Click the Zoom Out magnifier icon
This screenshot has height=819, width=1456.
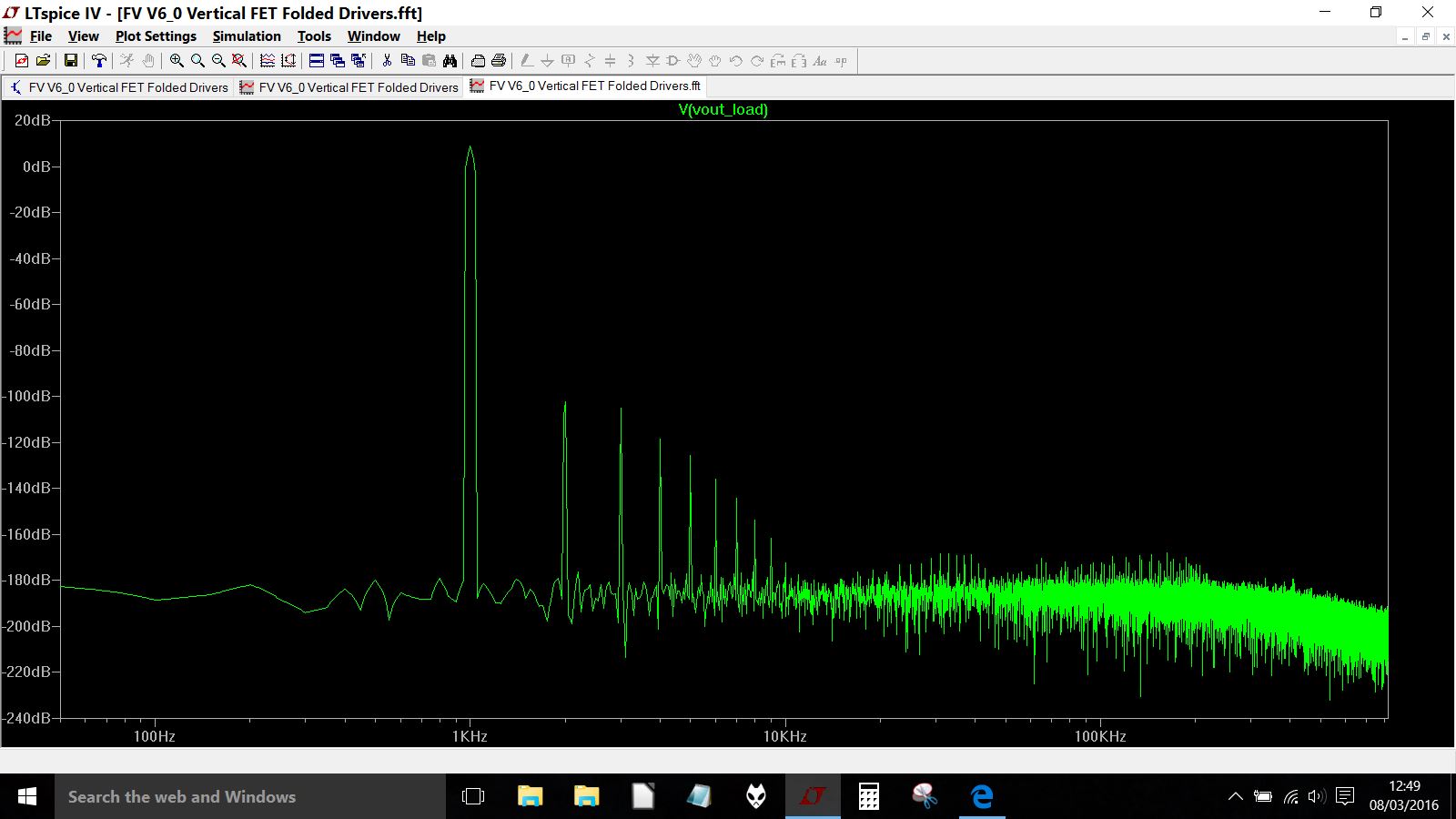(218, 61)
